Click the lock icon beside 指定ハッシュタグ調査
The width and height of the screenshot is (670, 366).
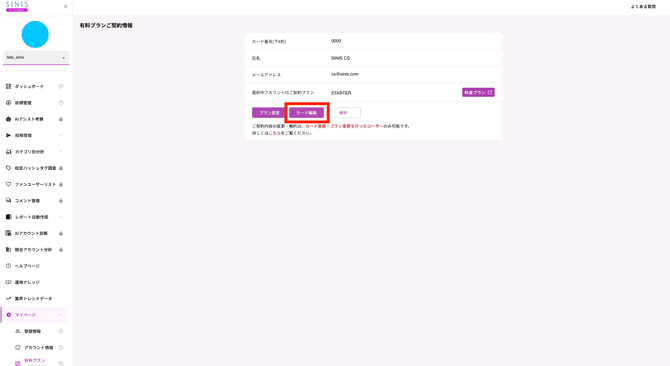(61, 168)
